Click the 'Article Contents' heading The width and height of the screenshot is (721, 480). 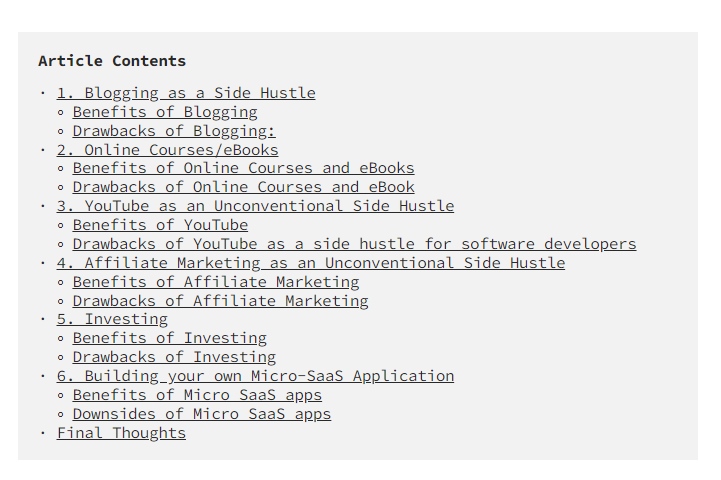pyautogui.click(x=112, y=61)
